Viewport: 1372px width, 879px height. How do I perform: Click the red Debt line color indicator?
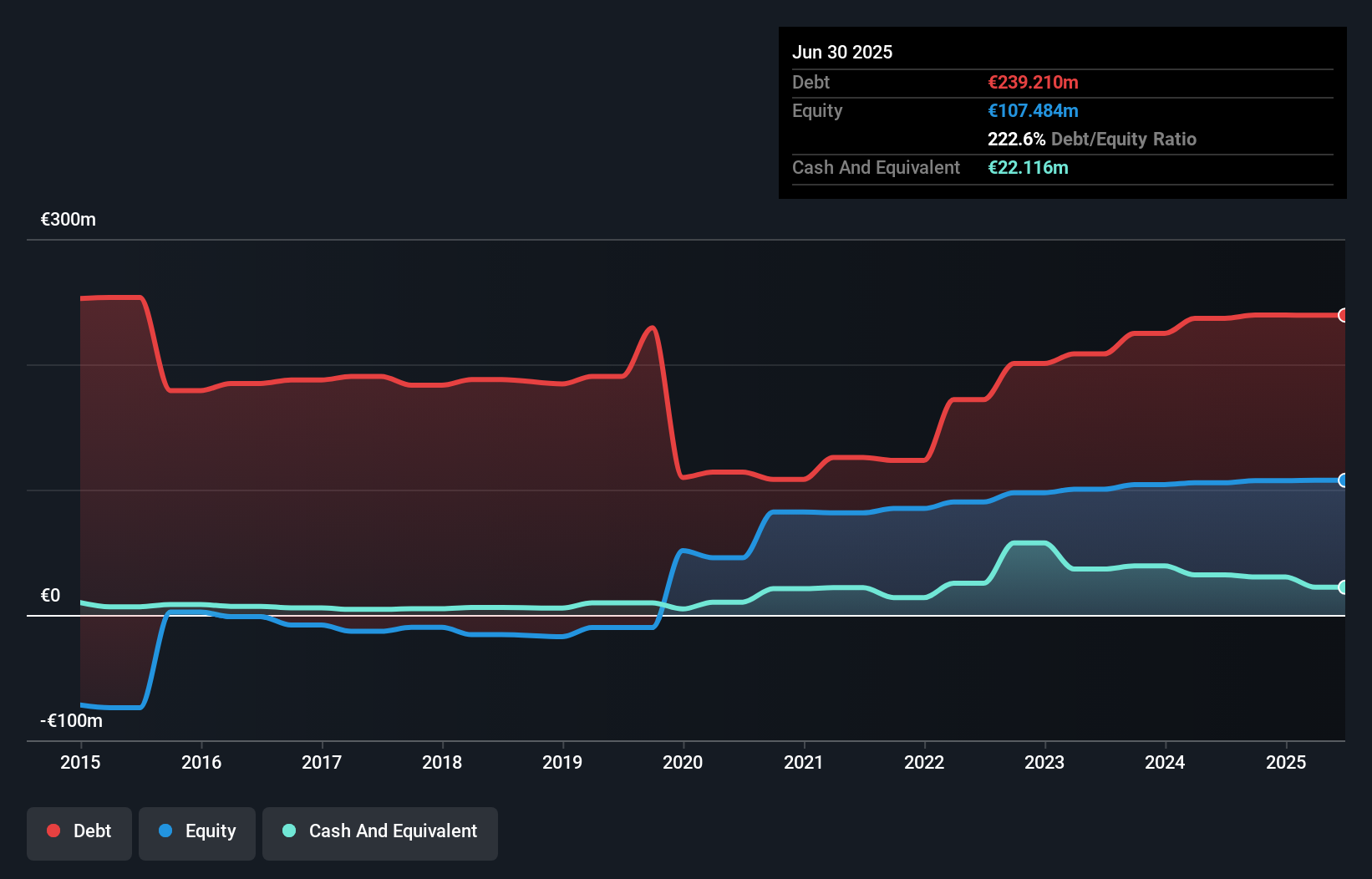(x=52, y=831)
